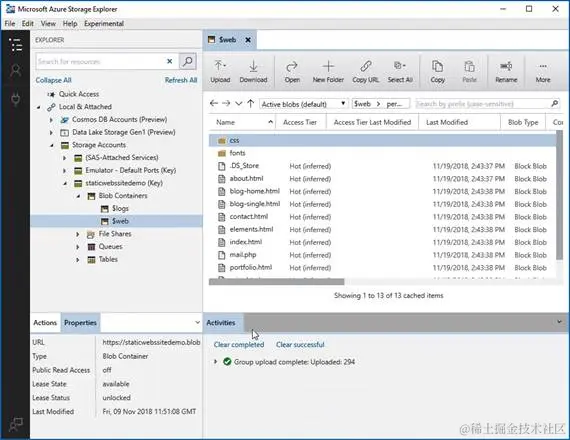570x440 pixels.
Task: Select the index.html blob row
Action: pyautogui.click(x=382, y=242)
